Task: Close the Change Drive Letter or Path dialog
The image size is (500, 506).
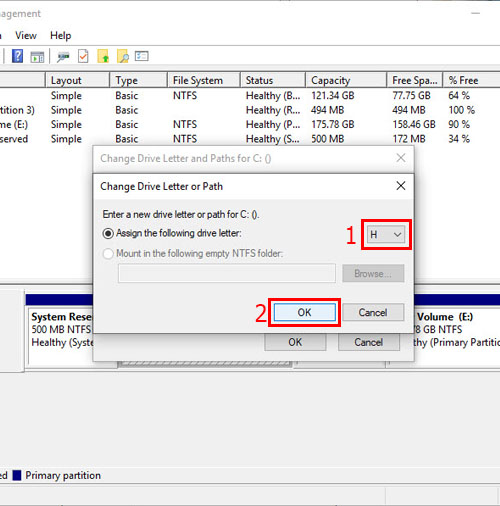Action: 401,186
